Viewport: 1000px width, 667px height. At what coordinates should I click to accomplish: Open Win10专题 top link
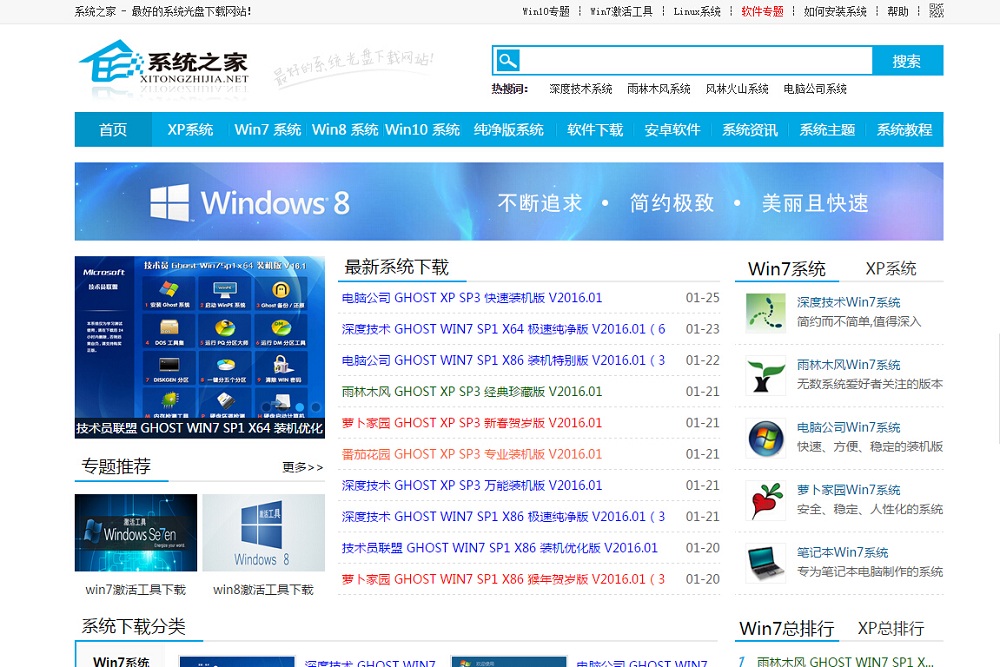click(x=545, y=11)
